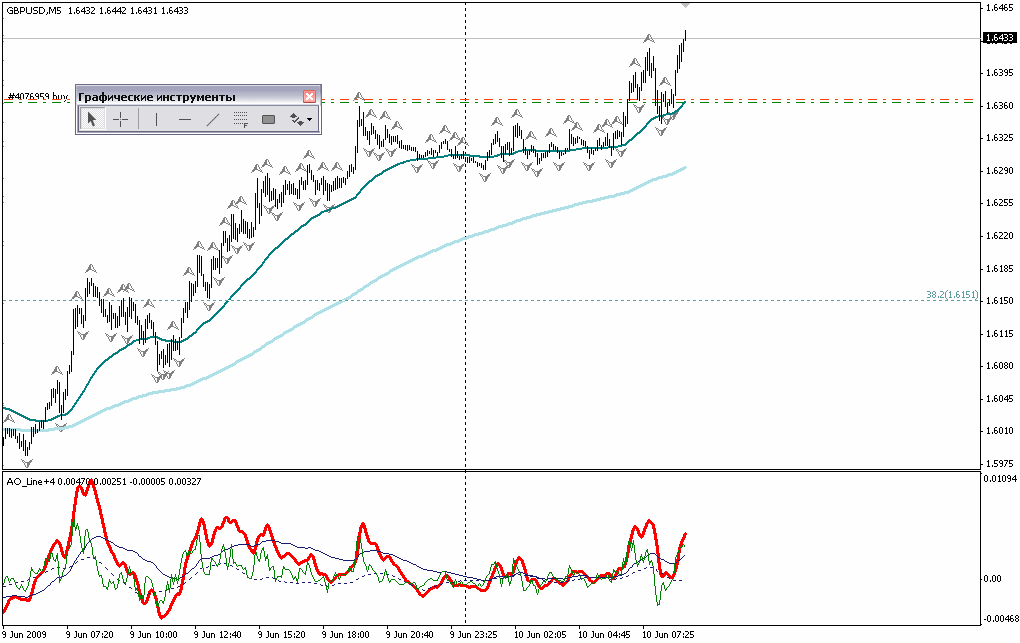Click the 1.6150 price scale label

(999, 301)
